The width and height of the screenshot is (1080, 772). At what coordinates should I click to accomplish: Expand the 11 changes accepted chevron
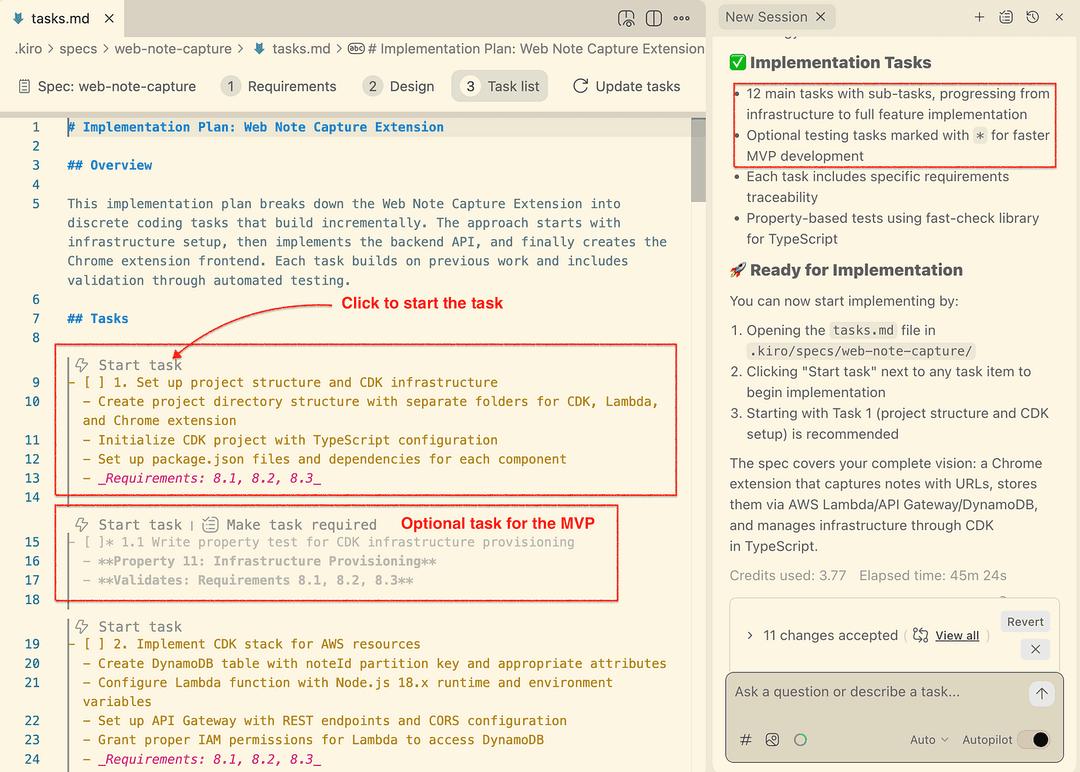coord(750,636)
